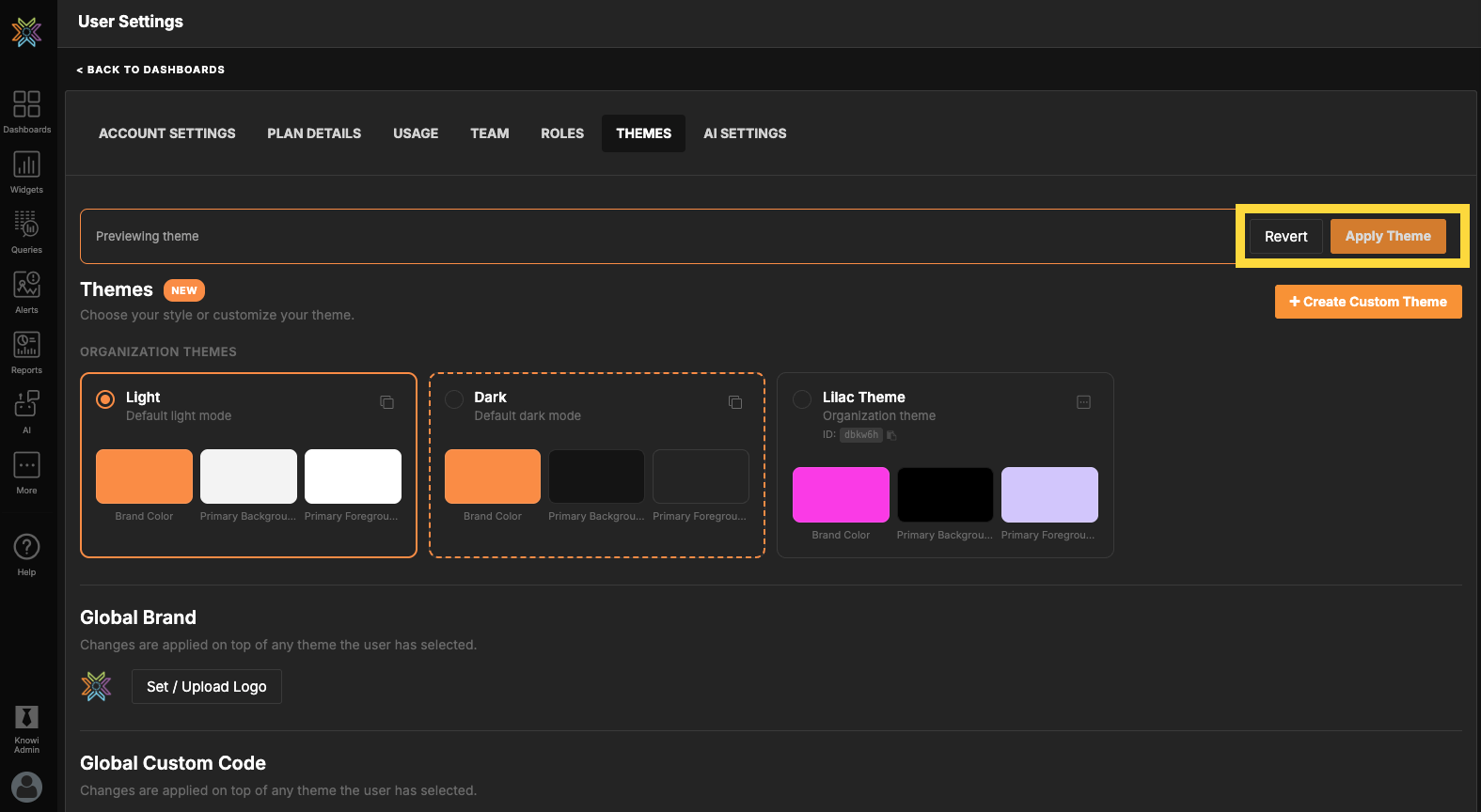Duplicate the Light theme via copy icon
1481x812 pixels.
pyautogui.click(x=386, y=402)
